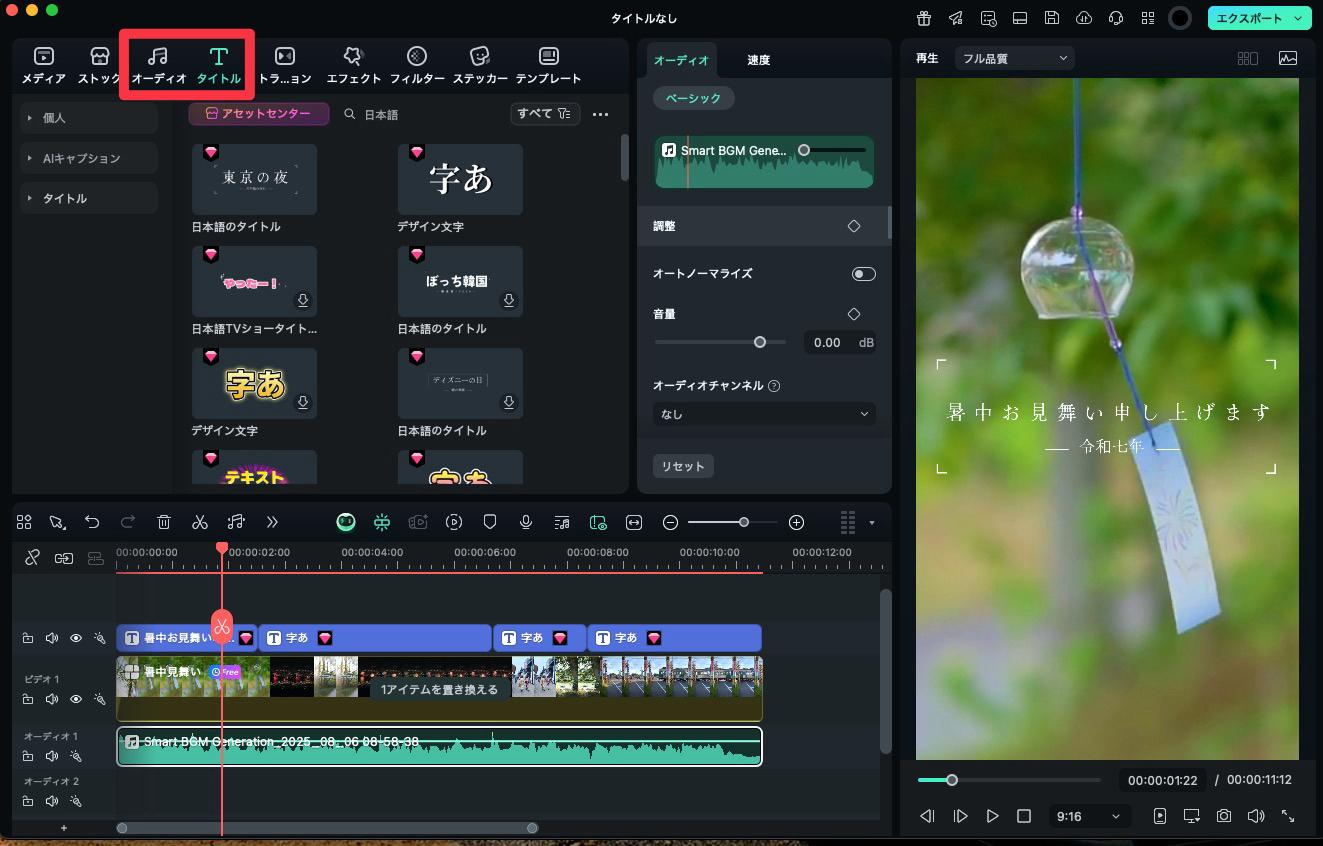Toggle the link clips icon left of the timeline ruler
1323x846 pixels.
(32, 558)
